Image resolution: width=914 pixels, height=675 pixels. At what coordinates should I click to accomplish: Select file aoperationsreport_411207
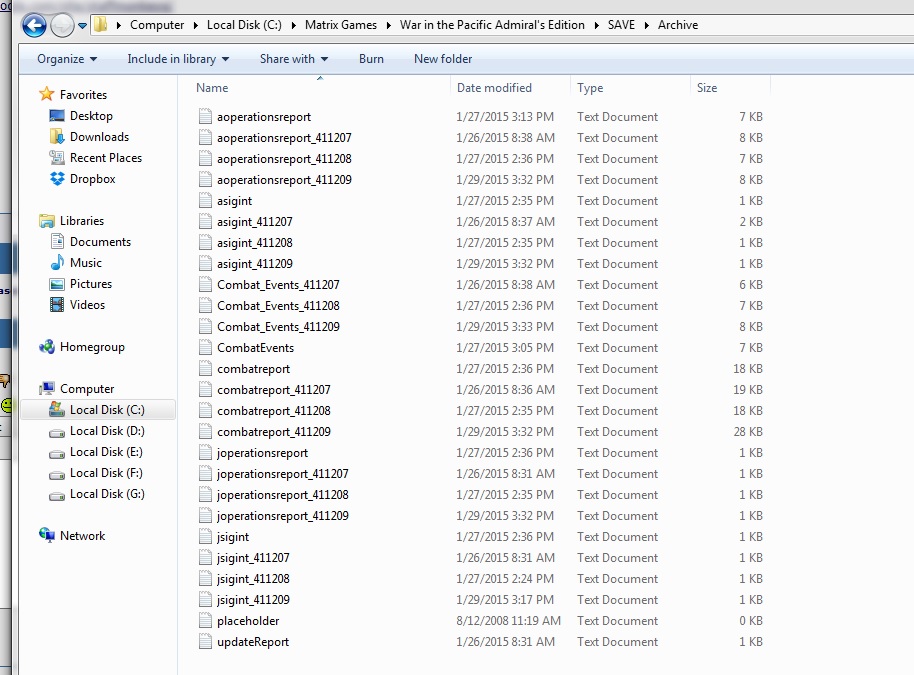tap(284, 138)
